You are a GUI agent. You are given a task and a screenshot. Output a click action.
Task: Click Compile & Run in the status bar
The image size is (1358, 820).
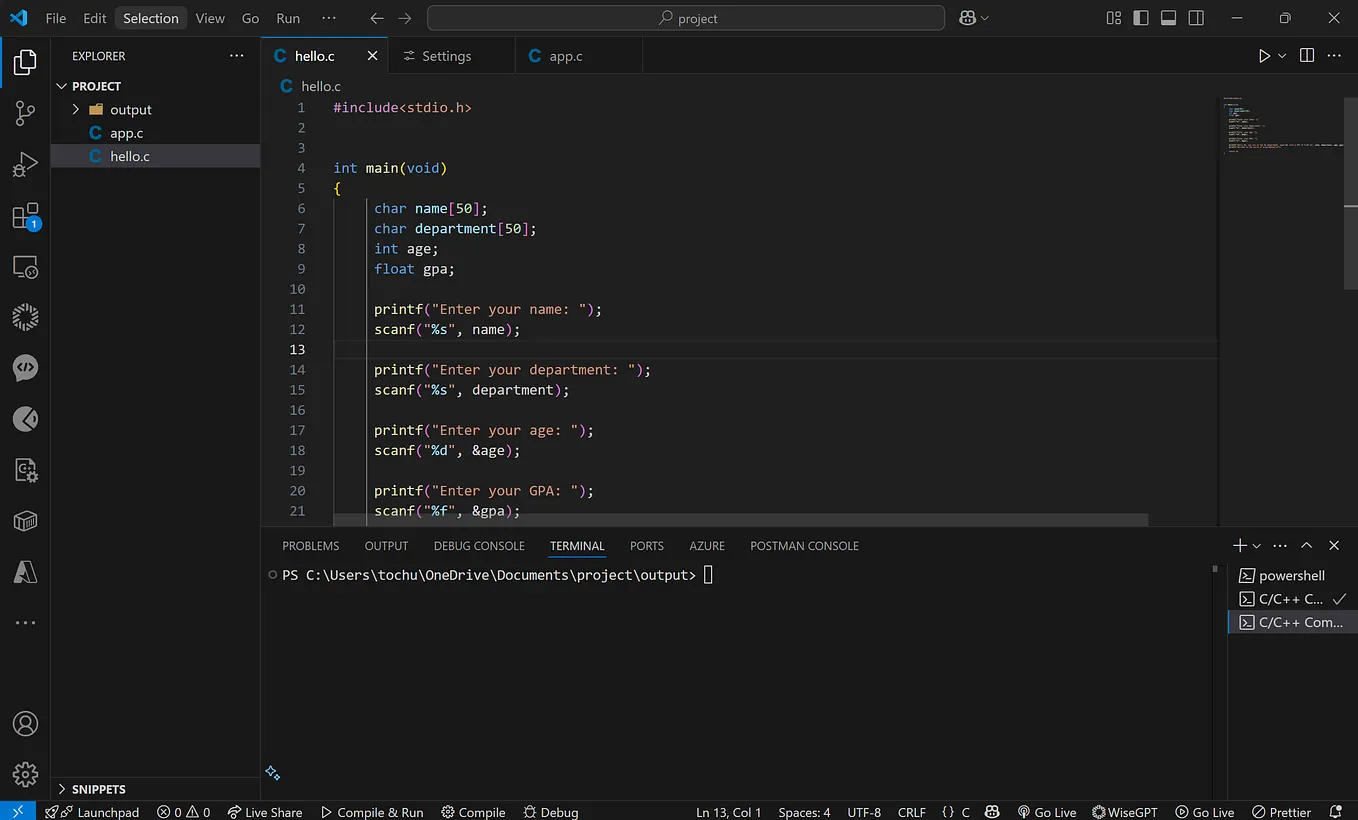(x=372, y=812)
